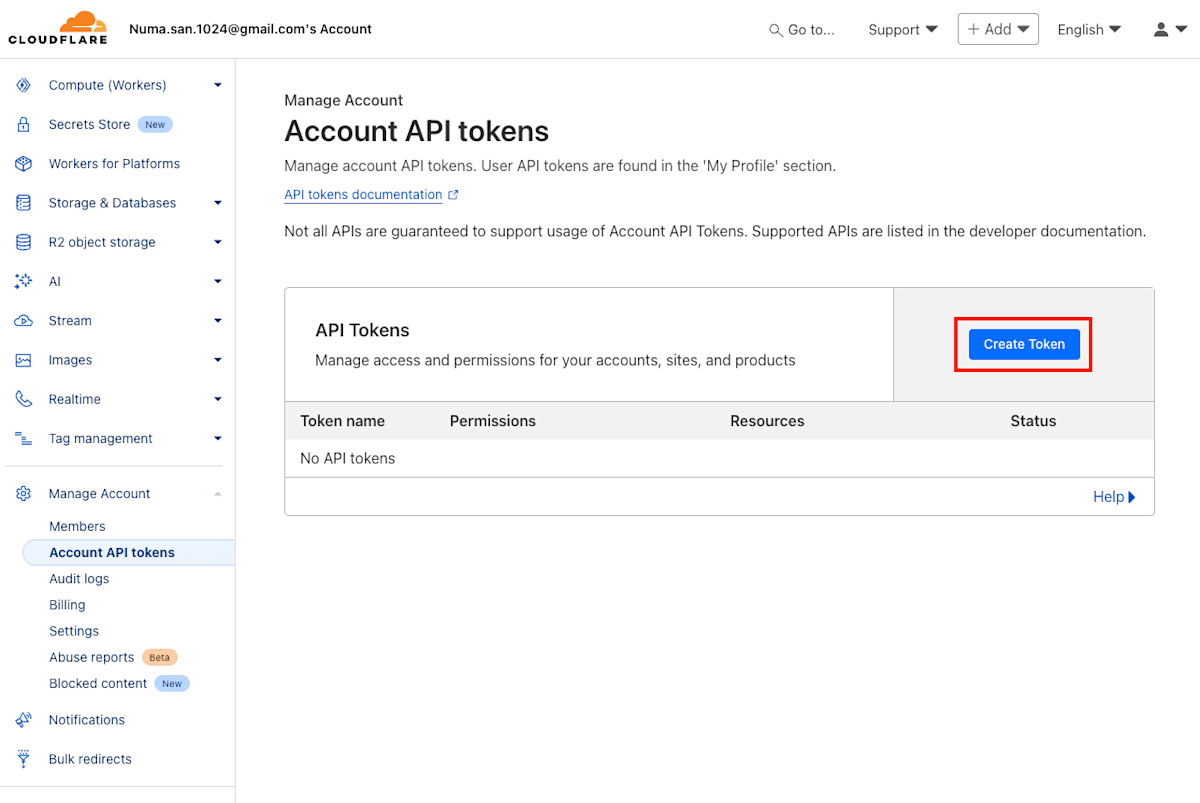Click the Resources column header
The image size is (1200, 803).
click(x=767, y=421)
